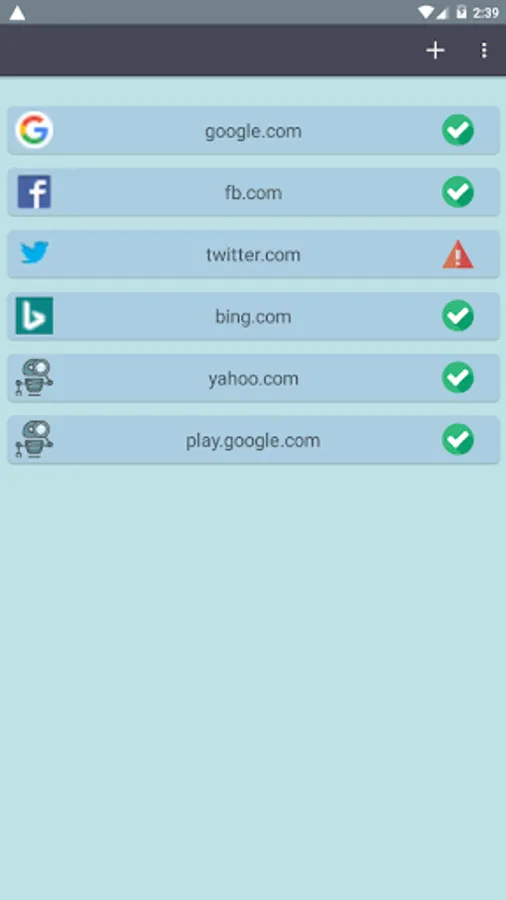Click the green checkmark status for fb.com

pos(458,192)
